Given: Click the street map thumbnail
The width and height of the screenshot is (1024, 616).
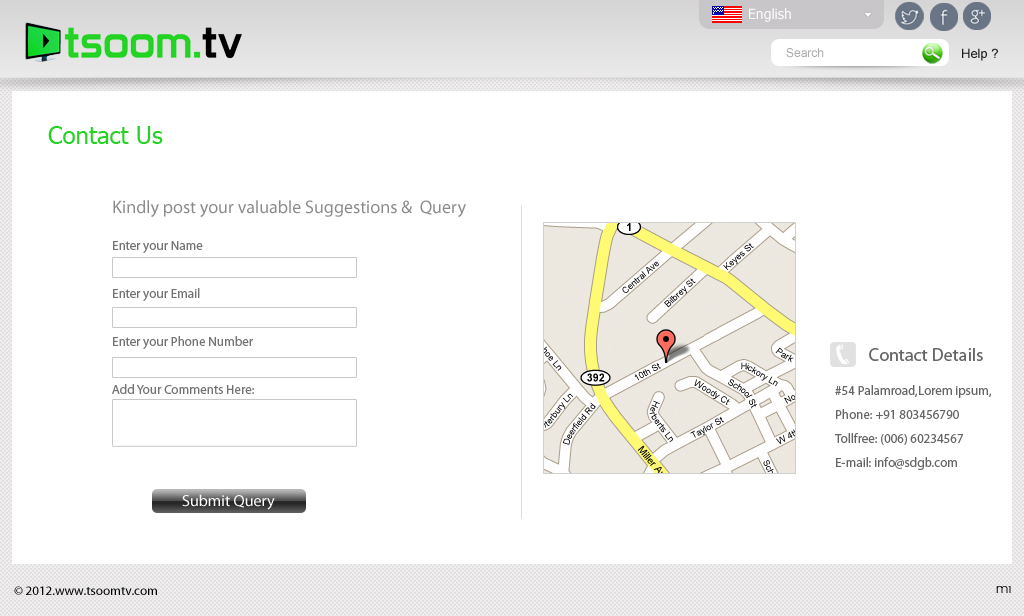Looking at the screenshot, I should point(669,348).
